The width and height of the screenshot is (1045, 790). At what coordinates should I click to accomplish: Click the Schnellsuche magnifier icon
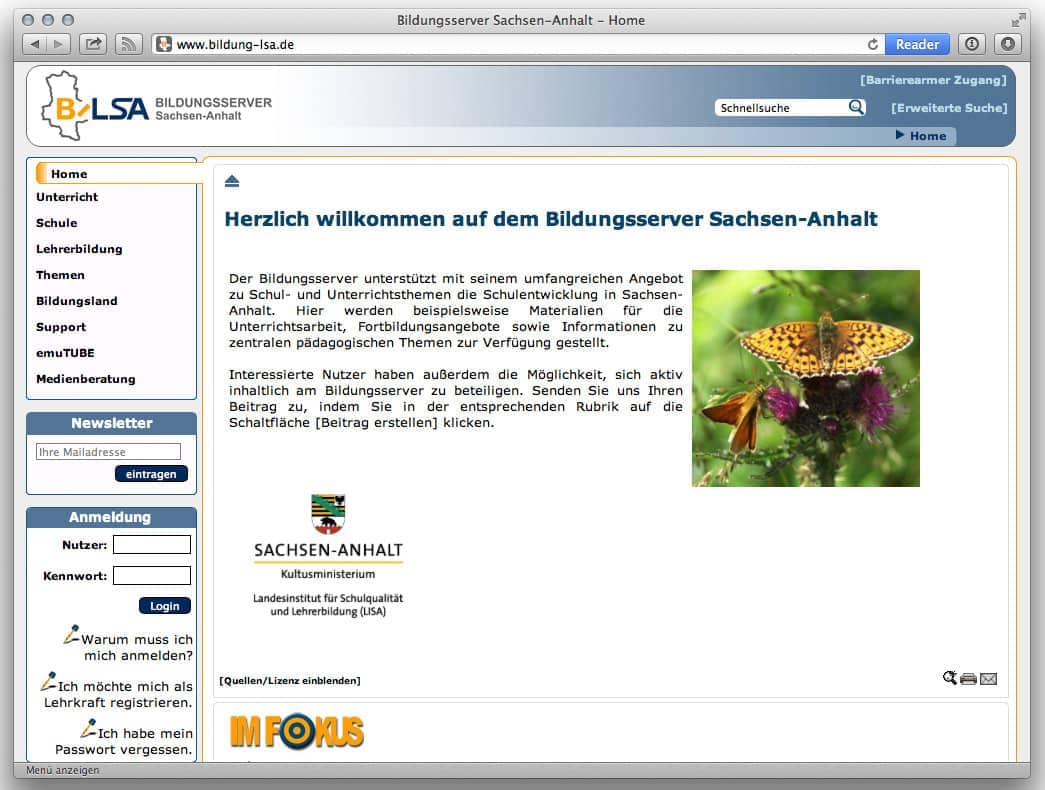tap(856, 107)
